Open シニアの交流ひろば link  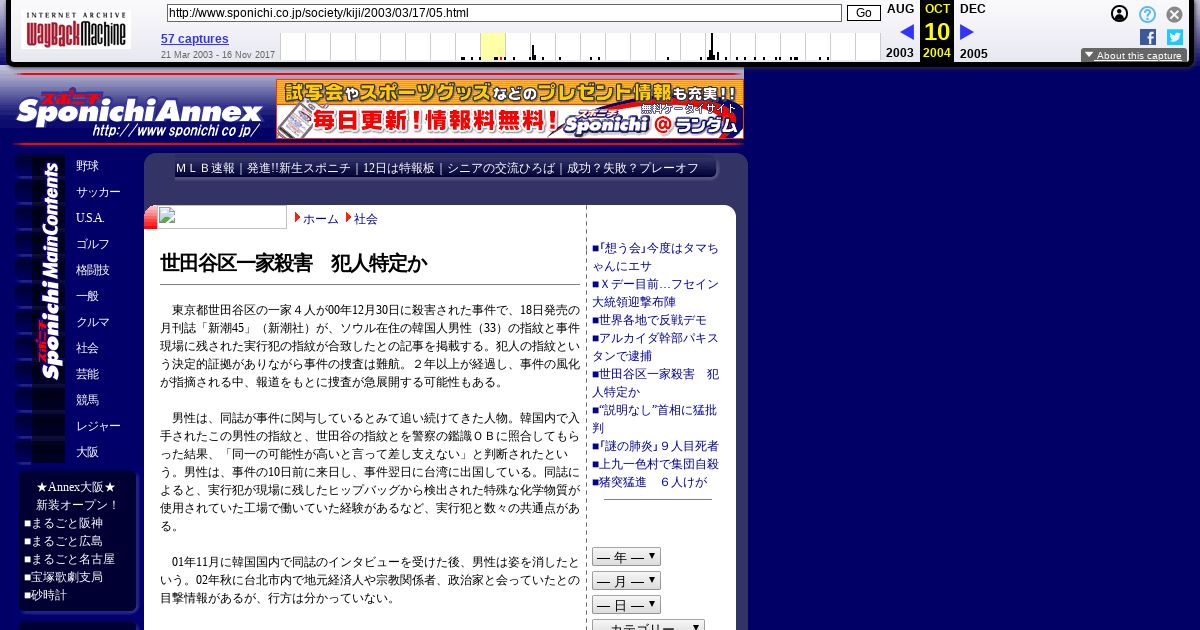tap(501, 168)
